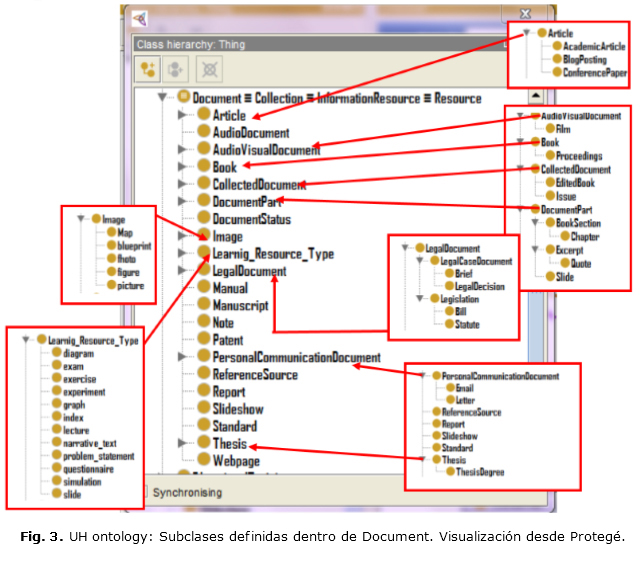Screen dimensions: 640x561
Task: Expand the CollectedDocument class arrow
Action: 182,184
